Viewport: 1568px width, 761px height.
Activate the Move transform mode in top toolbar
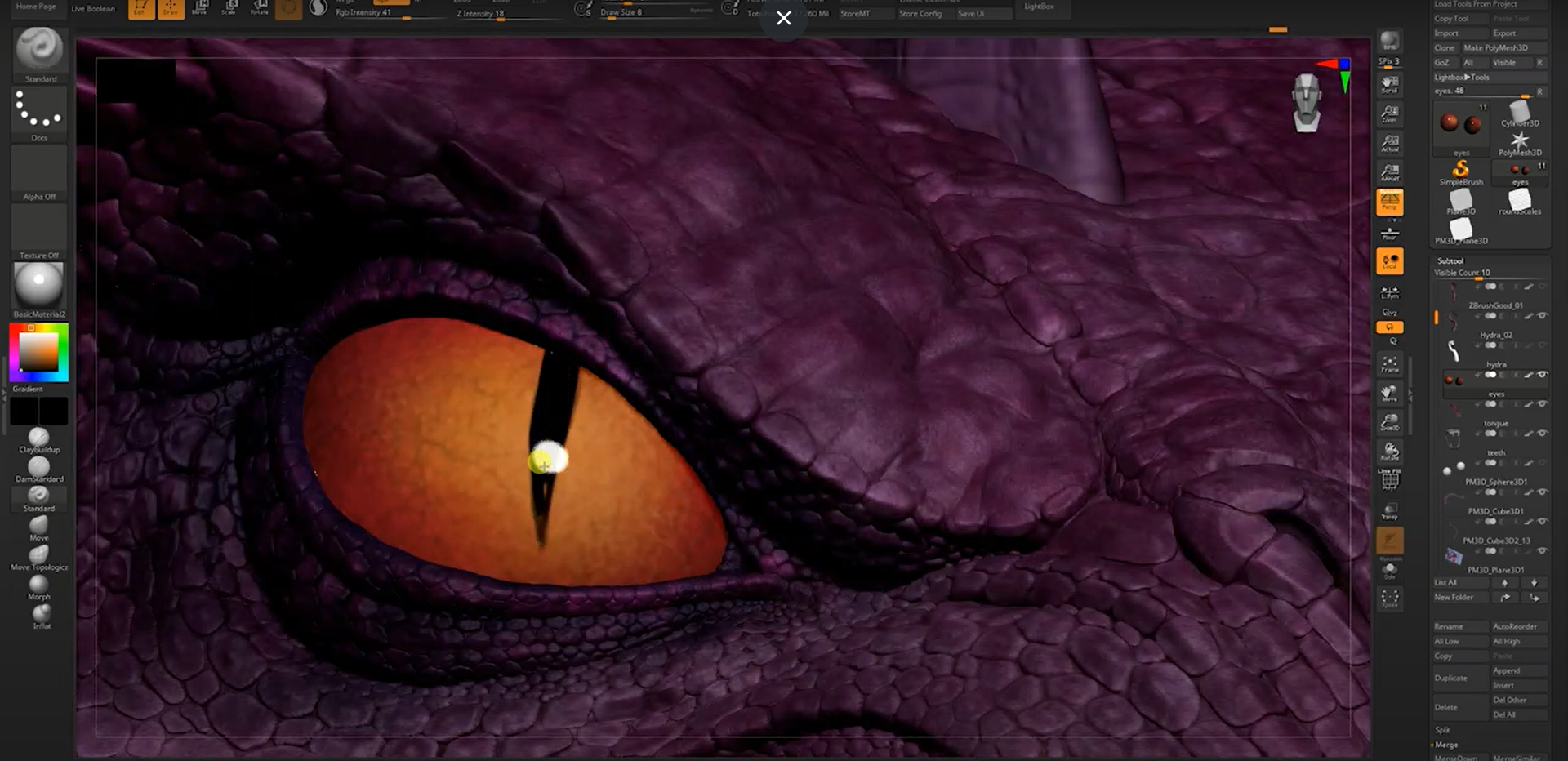tap(201, 8)
